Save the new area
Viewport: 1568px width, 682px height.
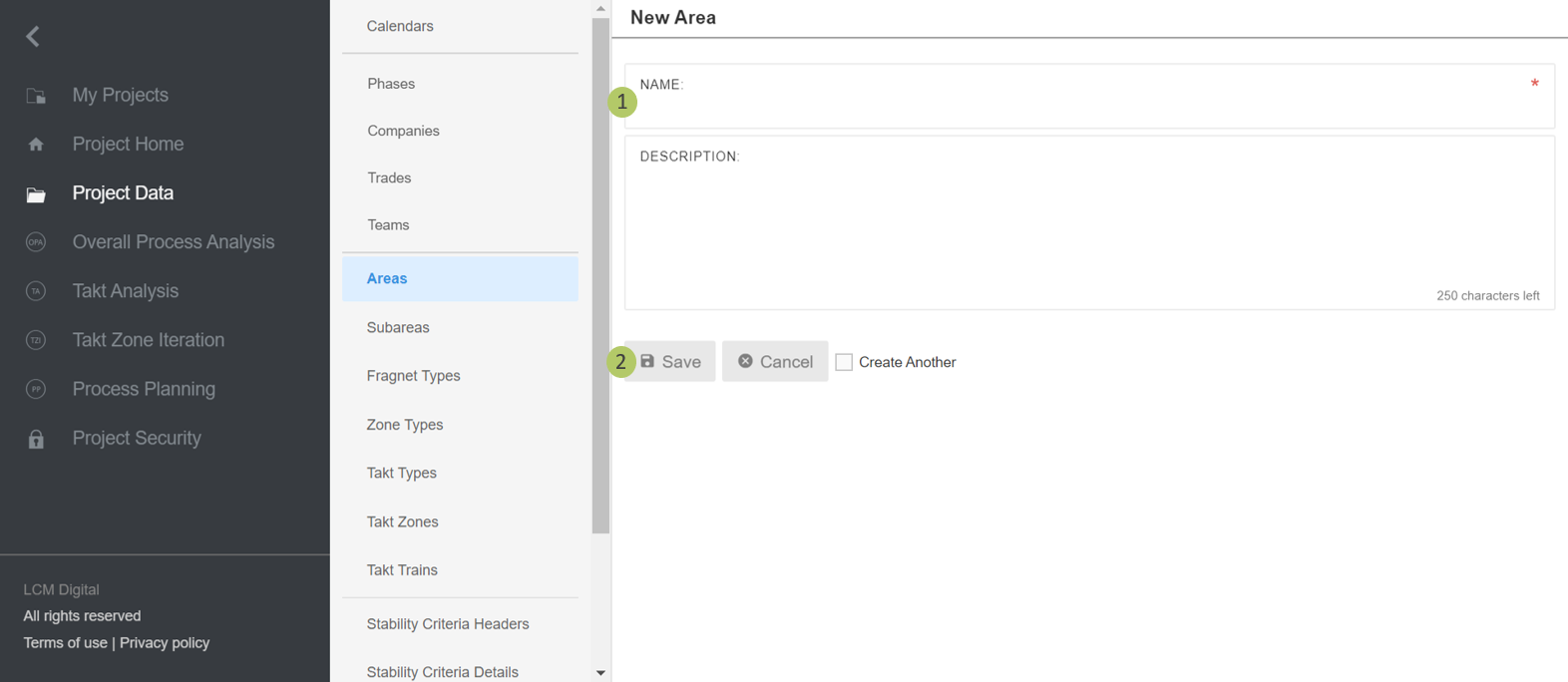click(x=671, y=362)
